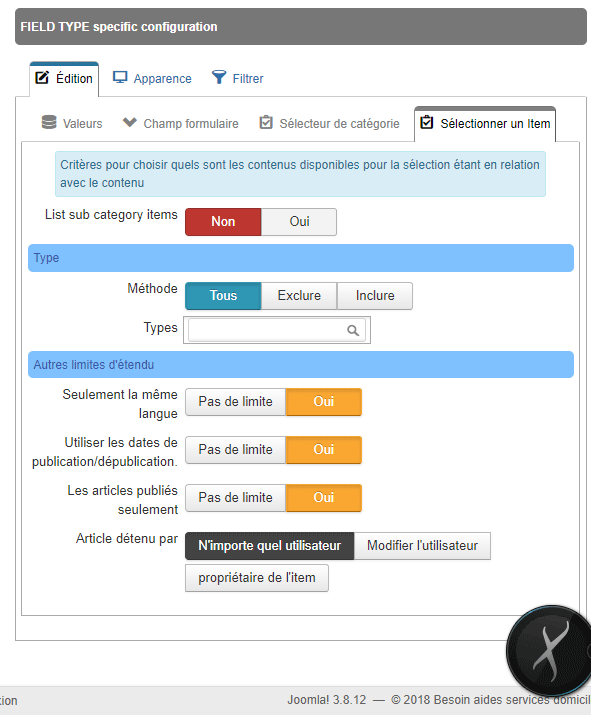The height and width of the screenshot is (715, 591).
Task: Select the Inclure method option
Action: coord(375,295)
